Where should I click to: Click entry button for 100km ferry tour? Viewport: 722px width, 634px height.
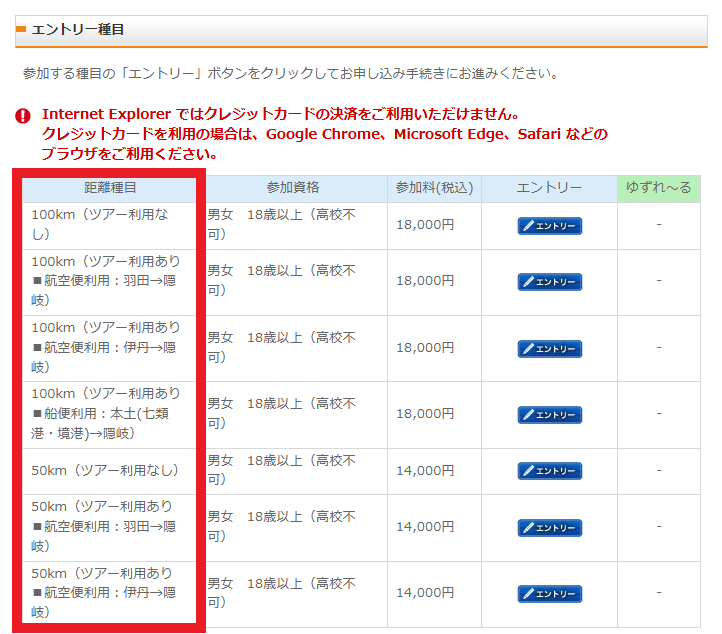549,415
